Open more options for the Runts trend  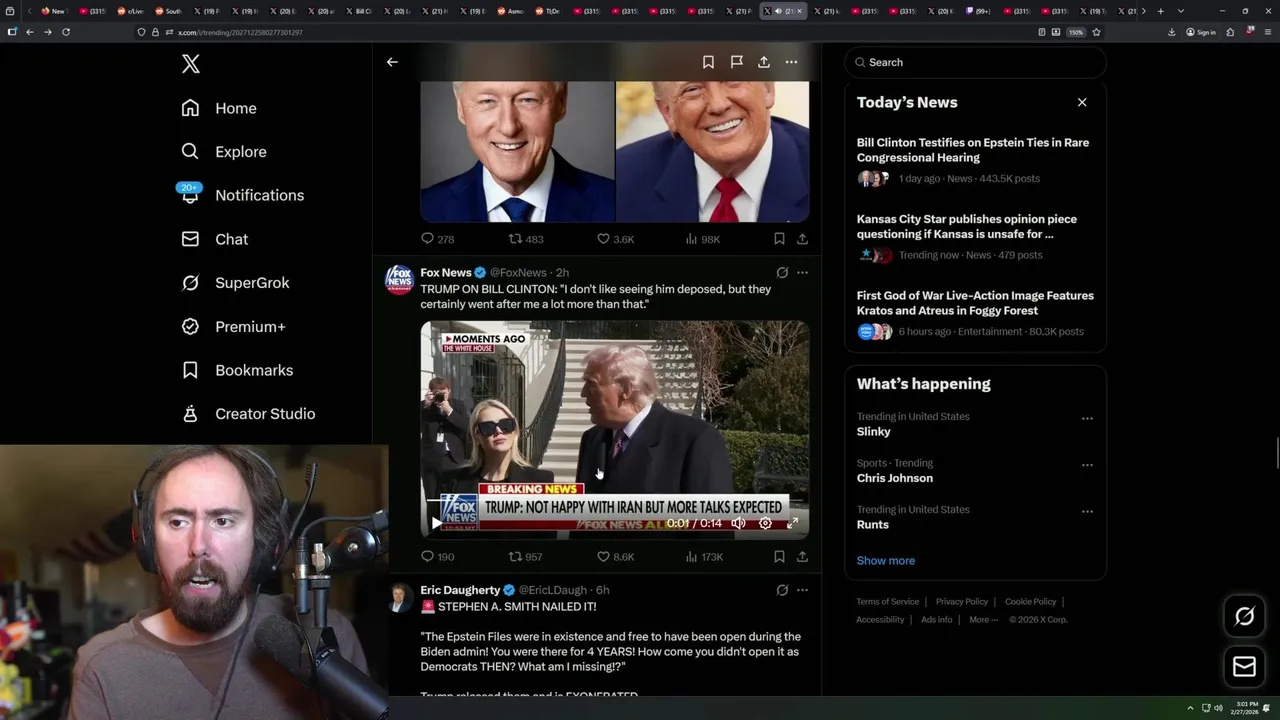click(x=1087, y=511)
